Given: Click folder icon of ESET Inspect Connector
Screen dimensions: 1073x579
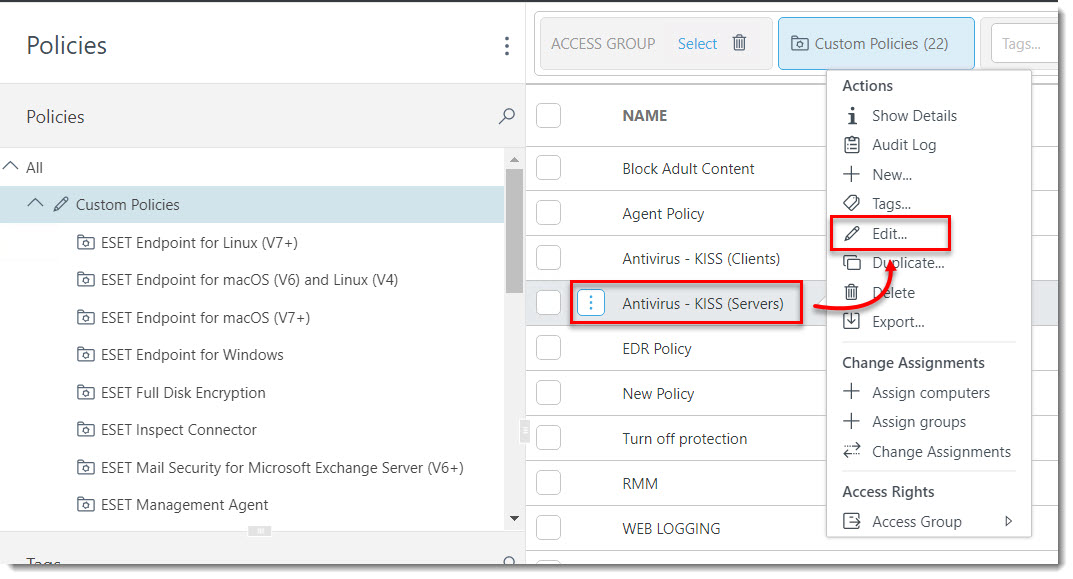Looking at the screenshot, I should click(86, 429).
